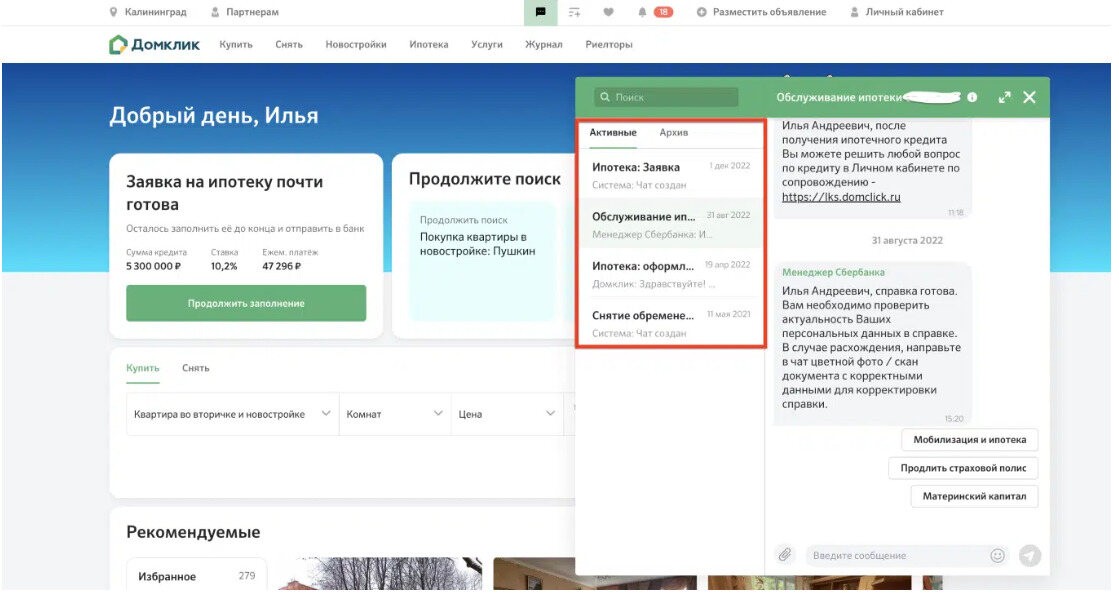Click the saved searches icon near the chat icon
Screen dimensions: 1119x593
(x=575, y=12)
